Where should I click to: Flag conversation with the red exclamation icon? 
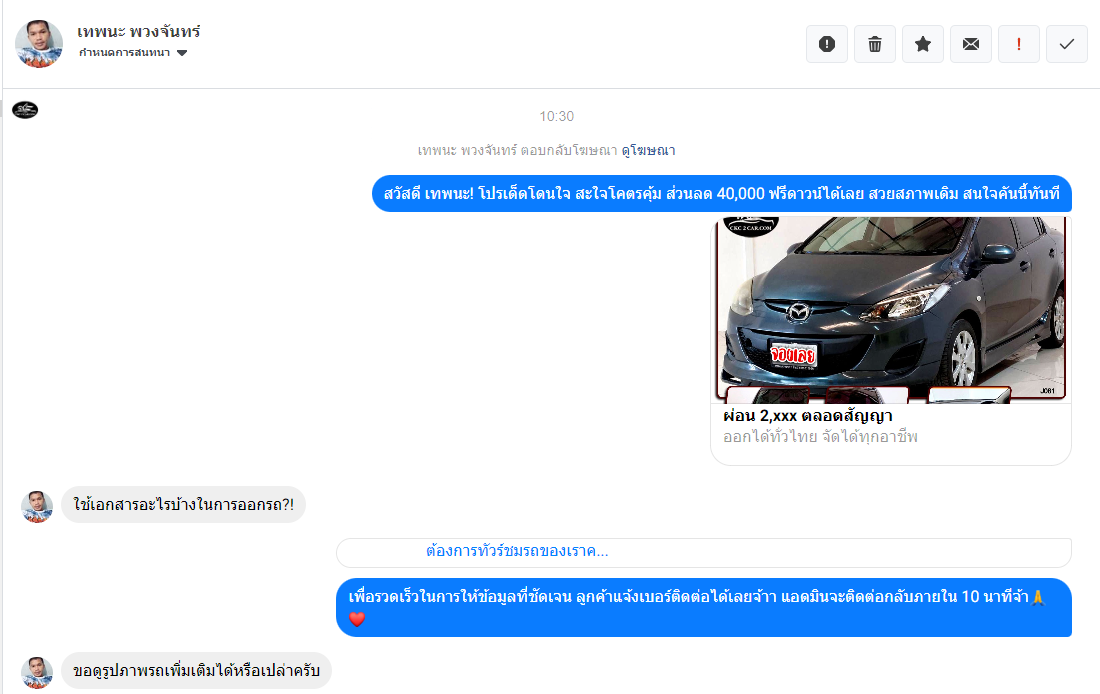pyautogui.click(x=1019, y=44)
